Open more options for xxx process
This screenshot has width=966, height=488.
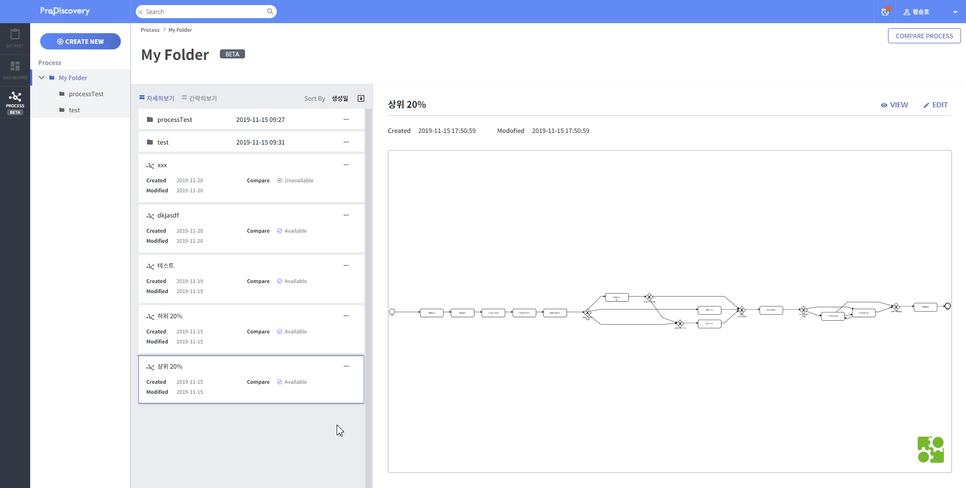click(346, 165)
